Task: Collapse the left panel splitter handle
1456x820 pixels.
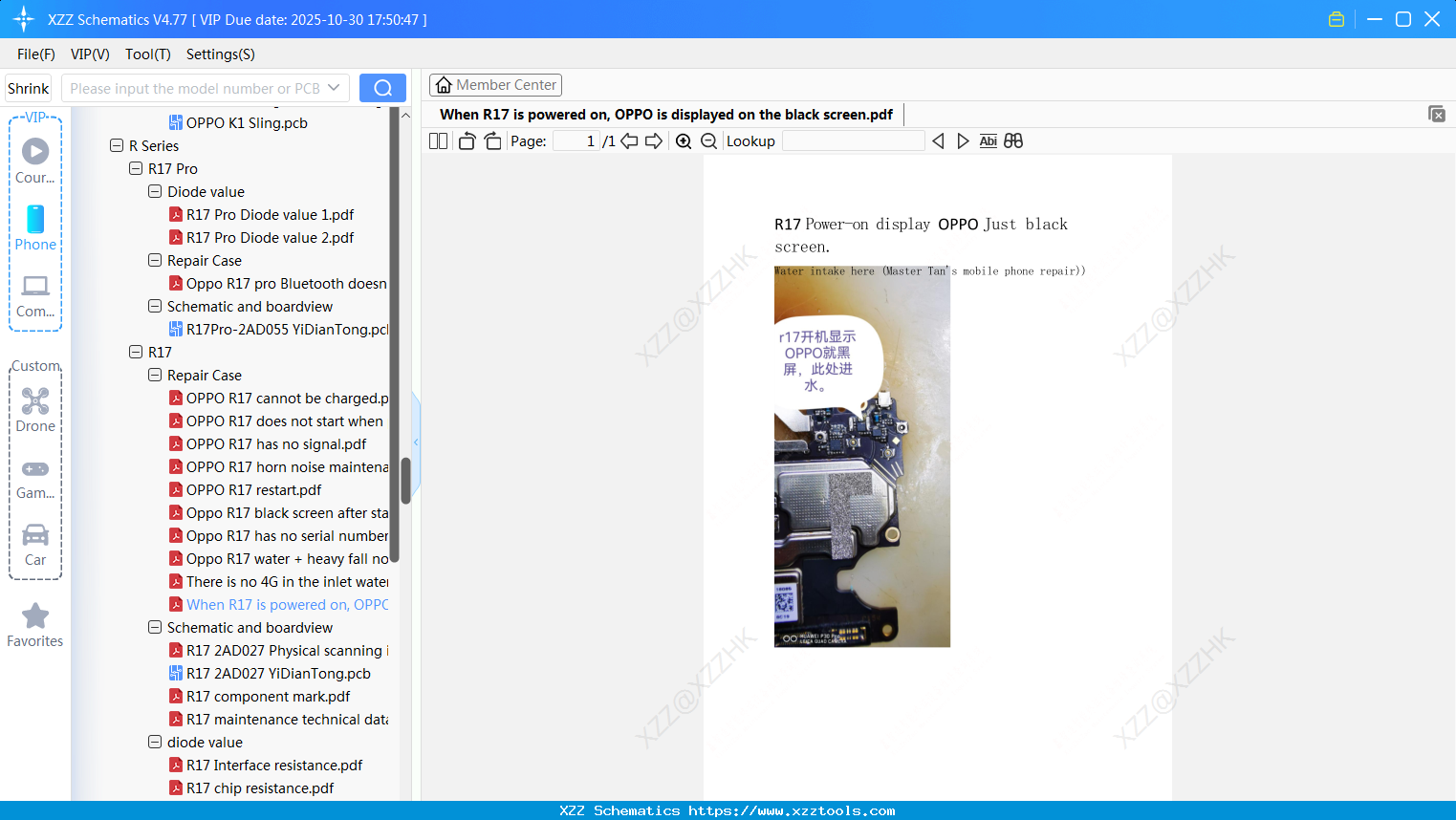Action: point(416,442)
